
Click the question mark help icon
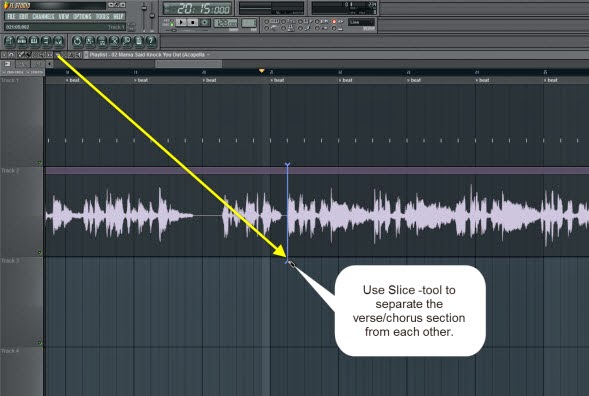[x=151, y=41]
